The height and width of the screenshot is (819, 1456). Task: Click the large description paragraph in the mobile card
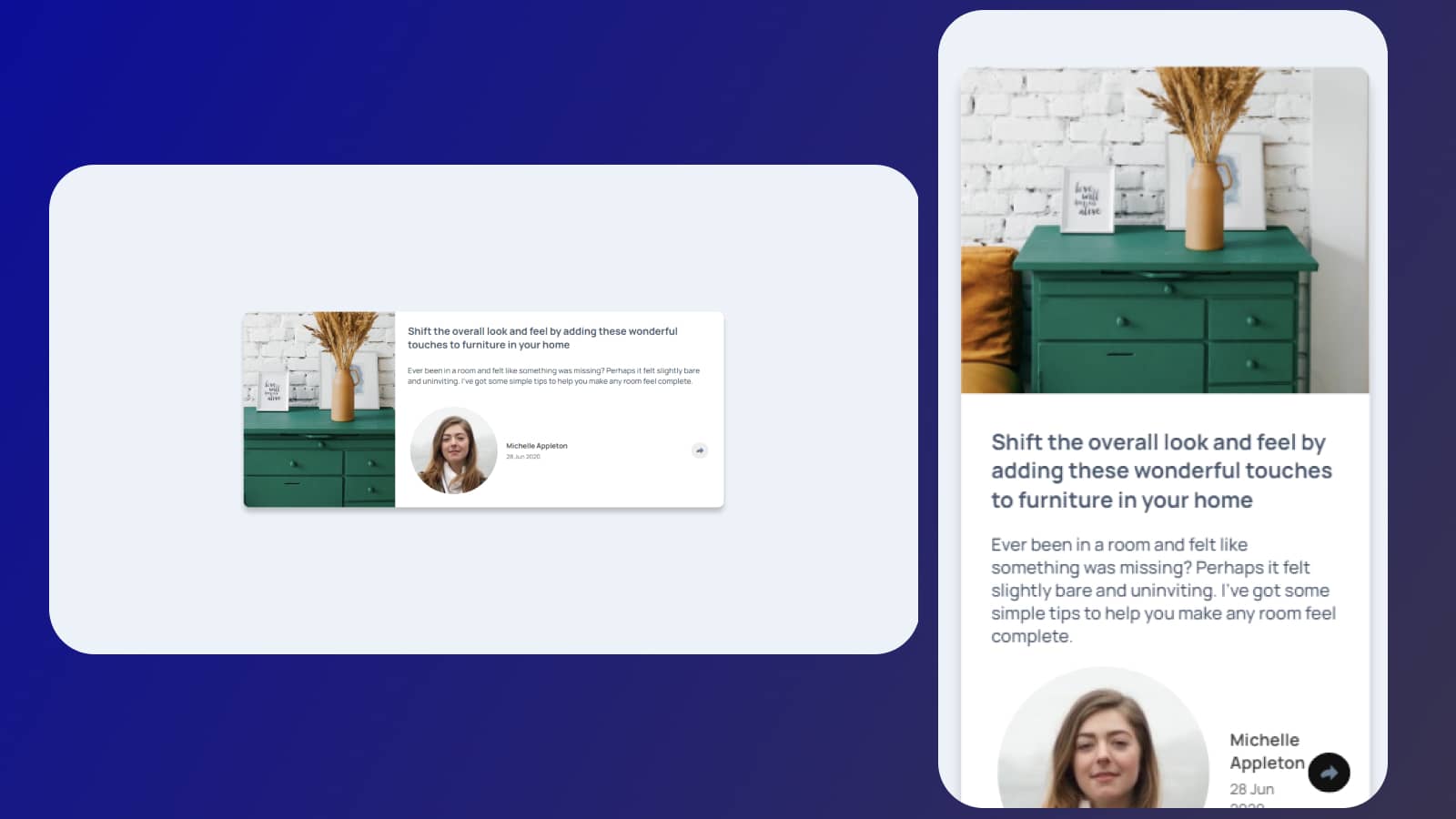[1162, 590]
